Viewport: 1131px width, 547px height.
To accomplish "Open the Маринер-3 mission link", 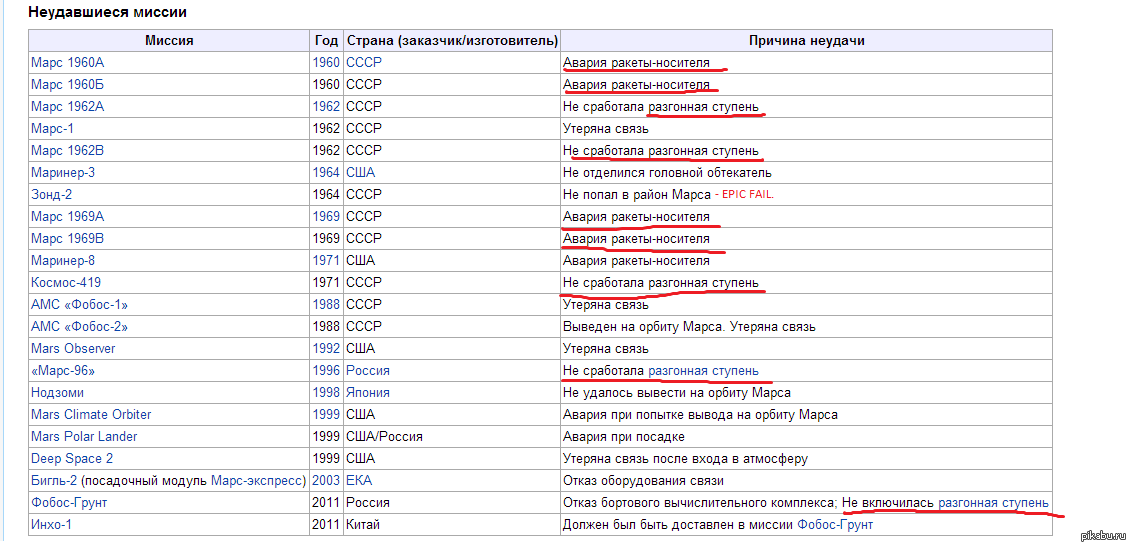I will pos(63,172).
